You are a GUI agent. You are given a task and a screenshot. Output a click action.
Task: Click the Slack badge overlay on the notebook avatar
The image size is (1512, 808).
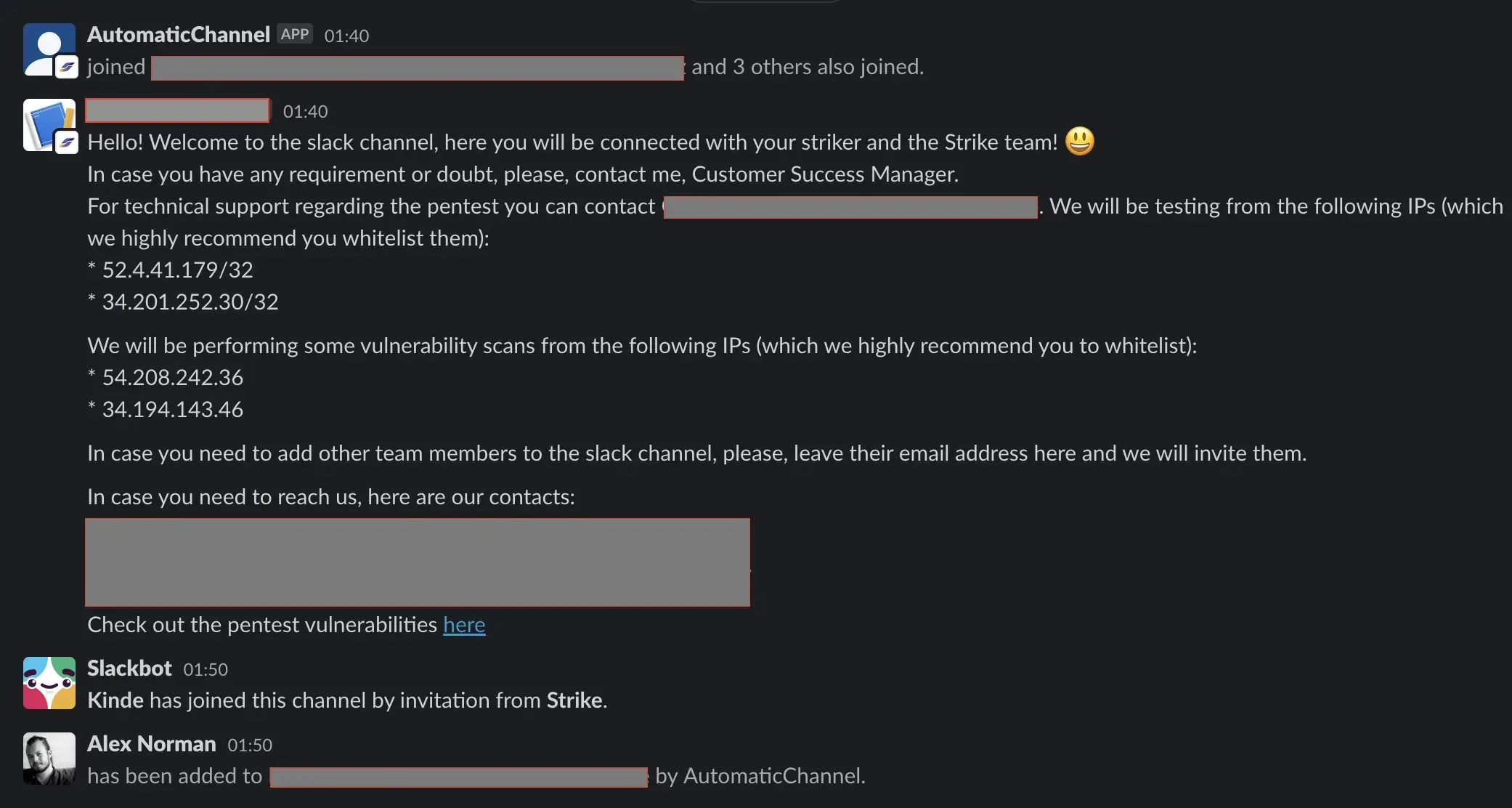click(66, 144)
